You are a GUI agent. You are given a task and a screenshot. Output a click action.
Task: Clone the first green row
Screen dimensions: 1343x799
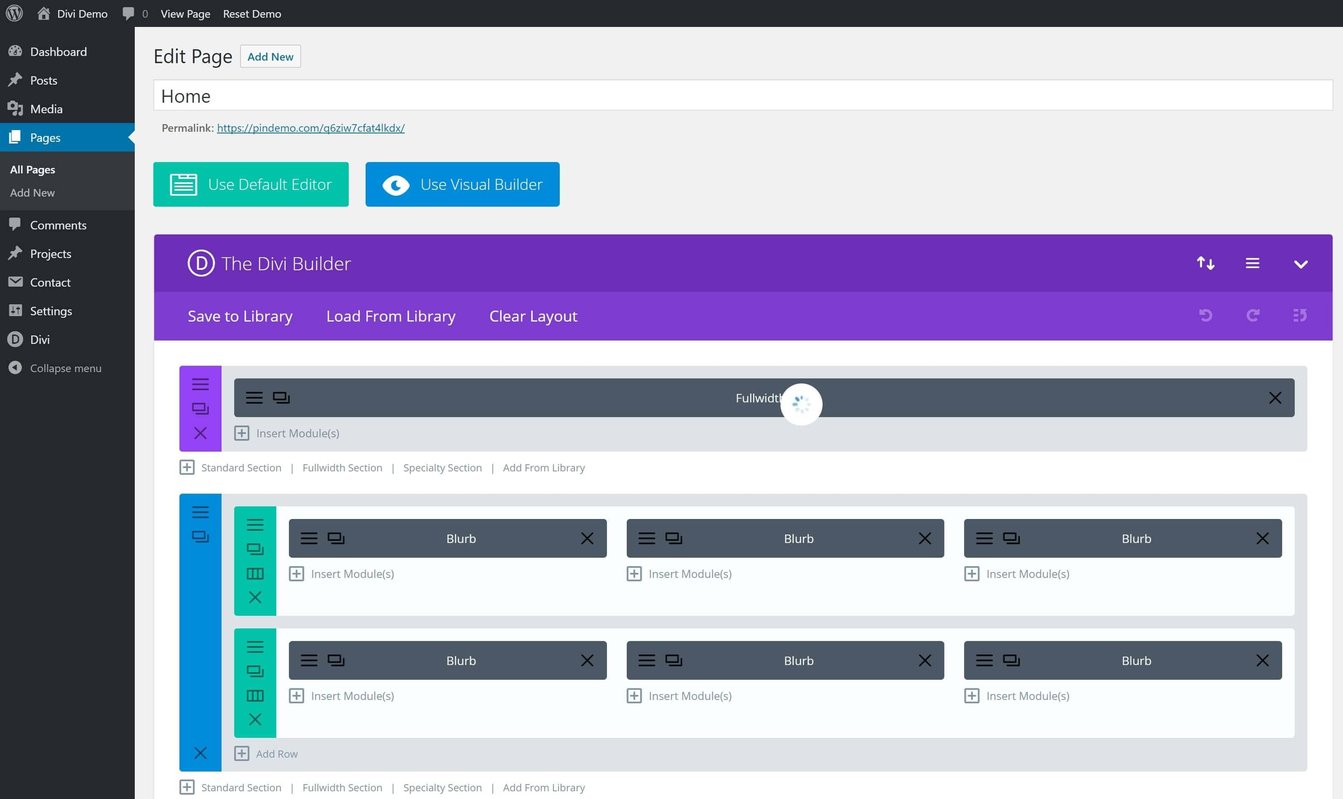[255, 549]
